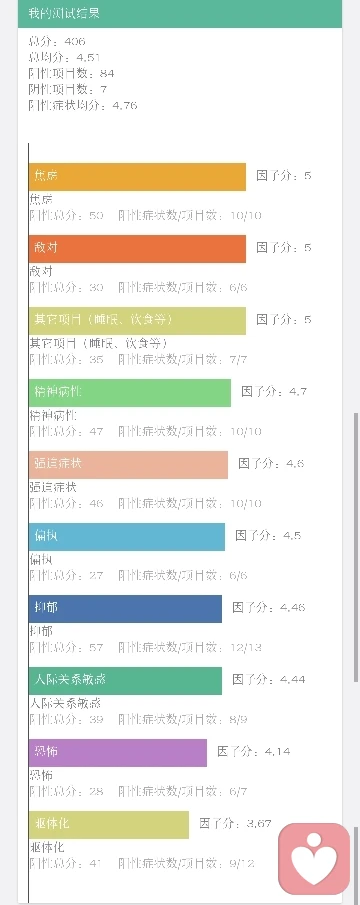Image resolution: width=360 pixels, height=905 pixels.
Task: Click 因子分 4.7 label beside 精神病性
Action: click(274, 392)
